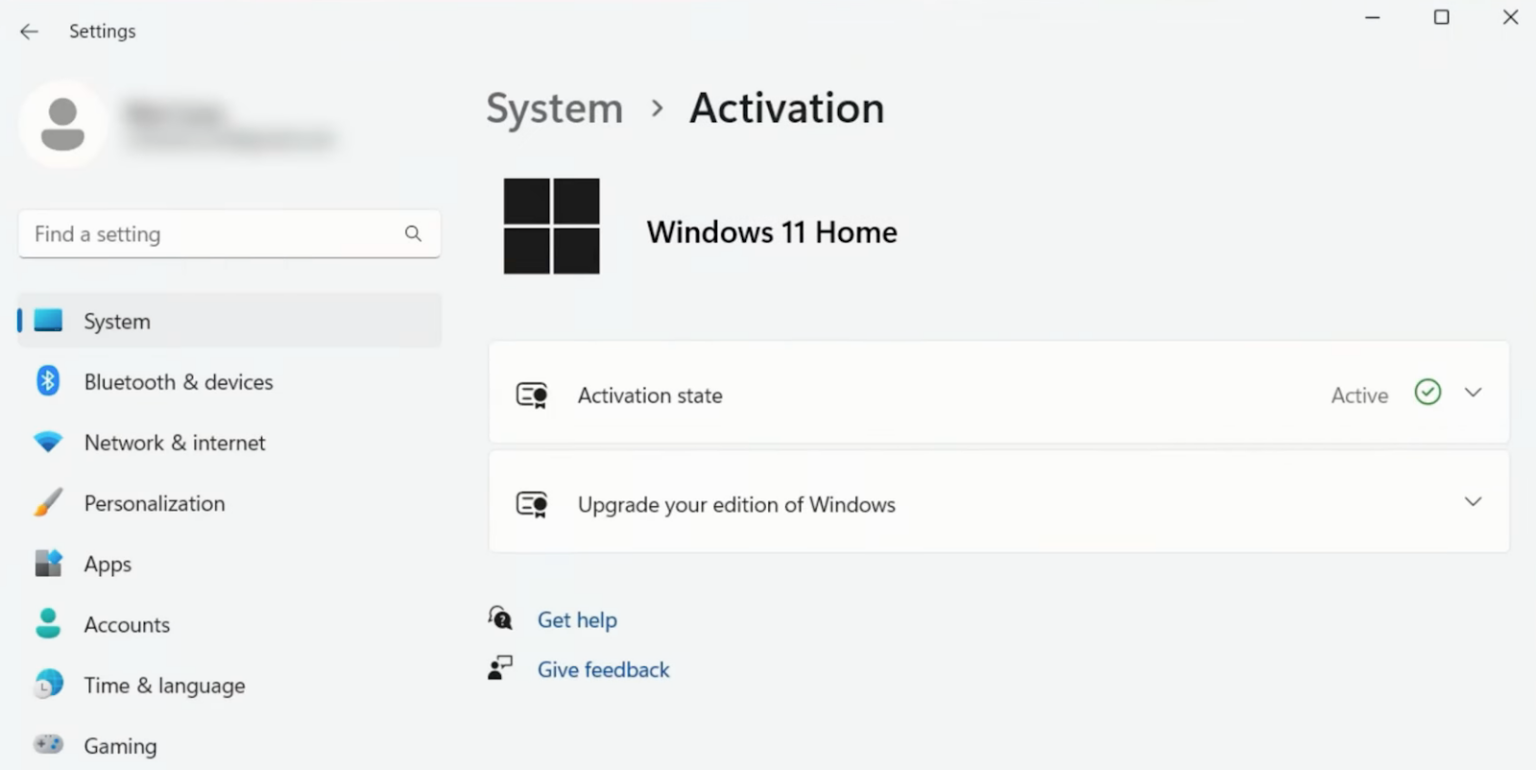
Task: Select the Bluetooth & devices sidebar icon
Action: point(47,382)
